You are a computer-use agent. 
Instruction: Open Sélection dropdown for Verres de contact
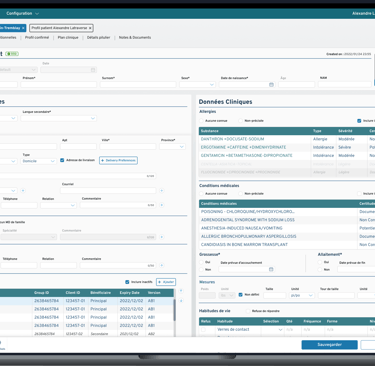pos(272,330)
